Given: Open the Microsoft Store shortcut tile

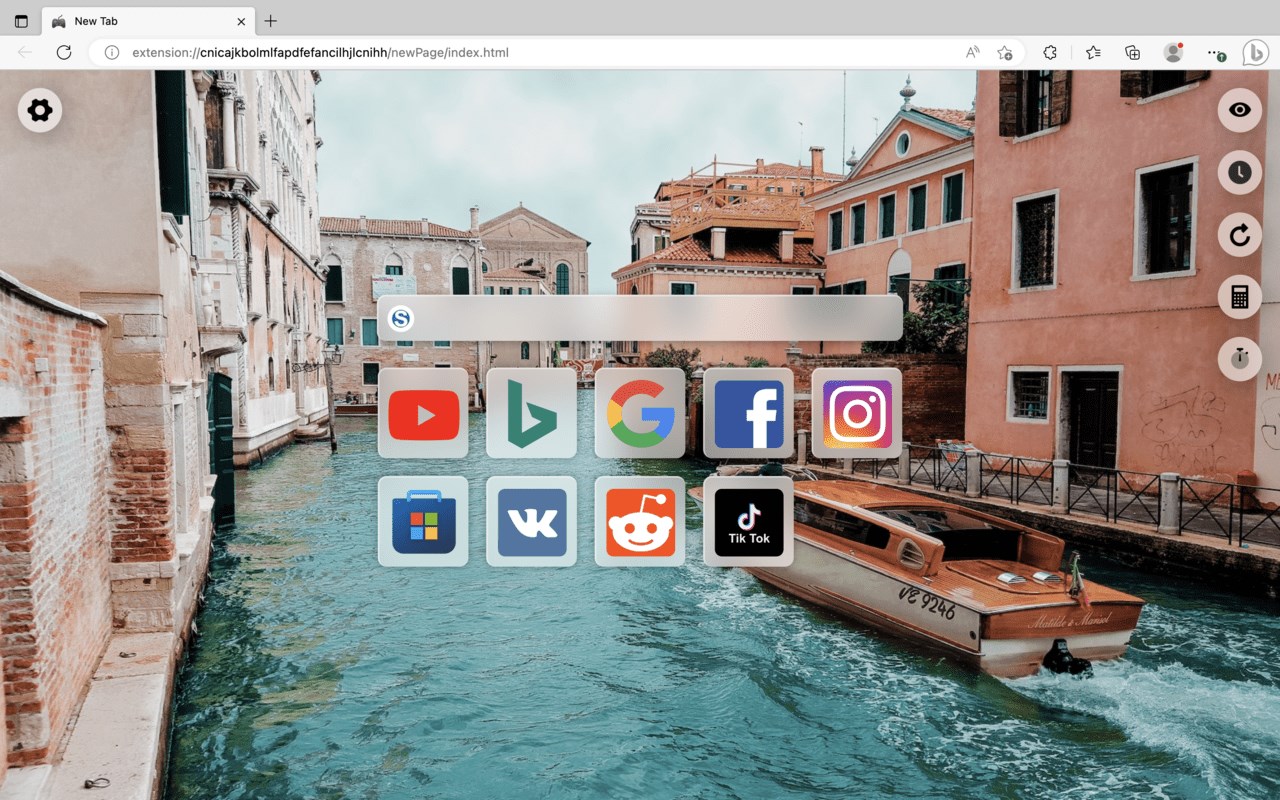Looking at the screenshot, I should (x=423, y=521).
